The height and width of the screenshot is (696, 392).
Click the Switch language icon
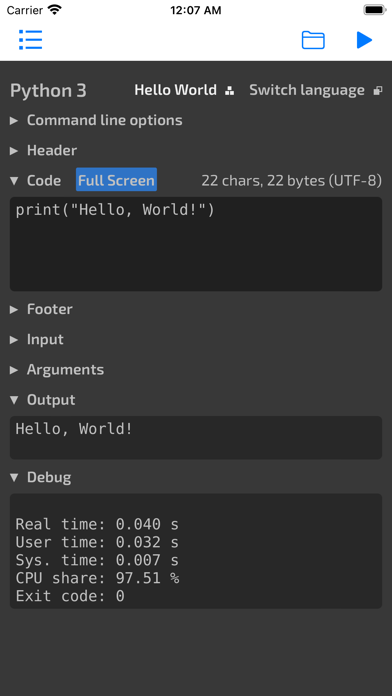[x=378, y=91]
